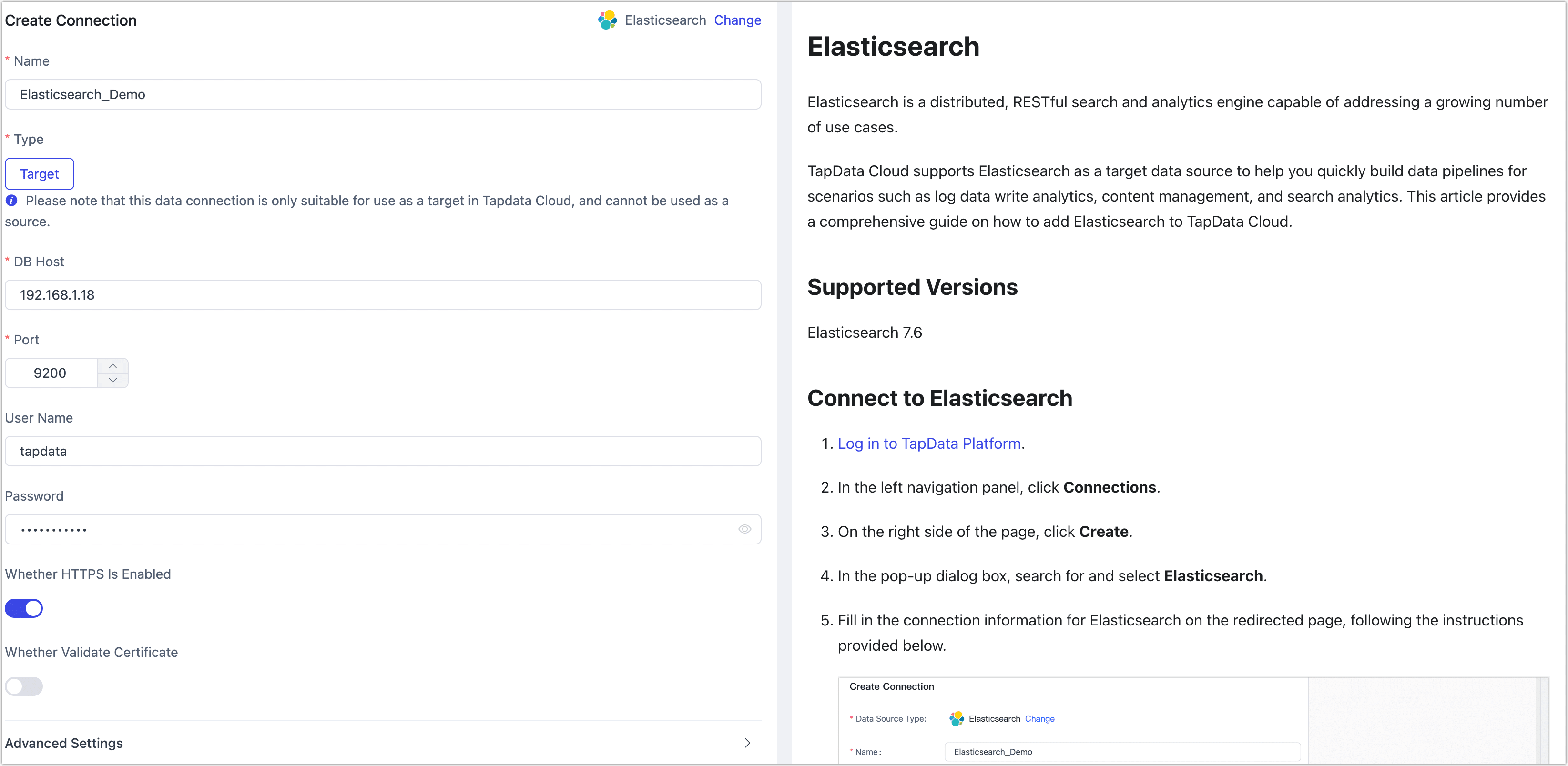Click Change to switch the data source type
This screenshot has width=1568, height=766.
(x=737, y=20)
